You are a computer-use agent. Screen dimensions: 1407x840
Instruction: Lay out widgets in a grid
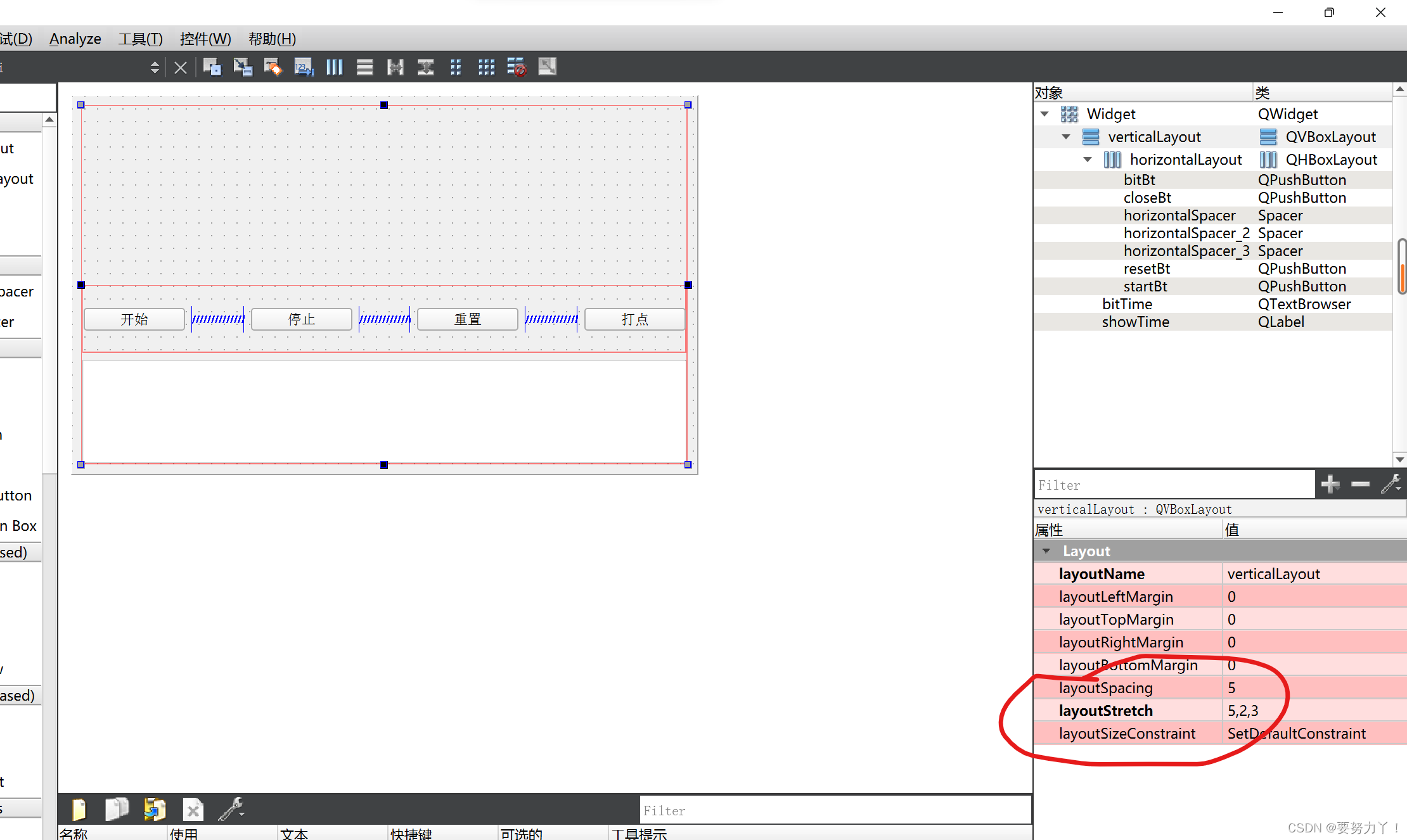click(486, 67)
